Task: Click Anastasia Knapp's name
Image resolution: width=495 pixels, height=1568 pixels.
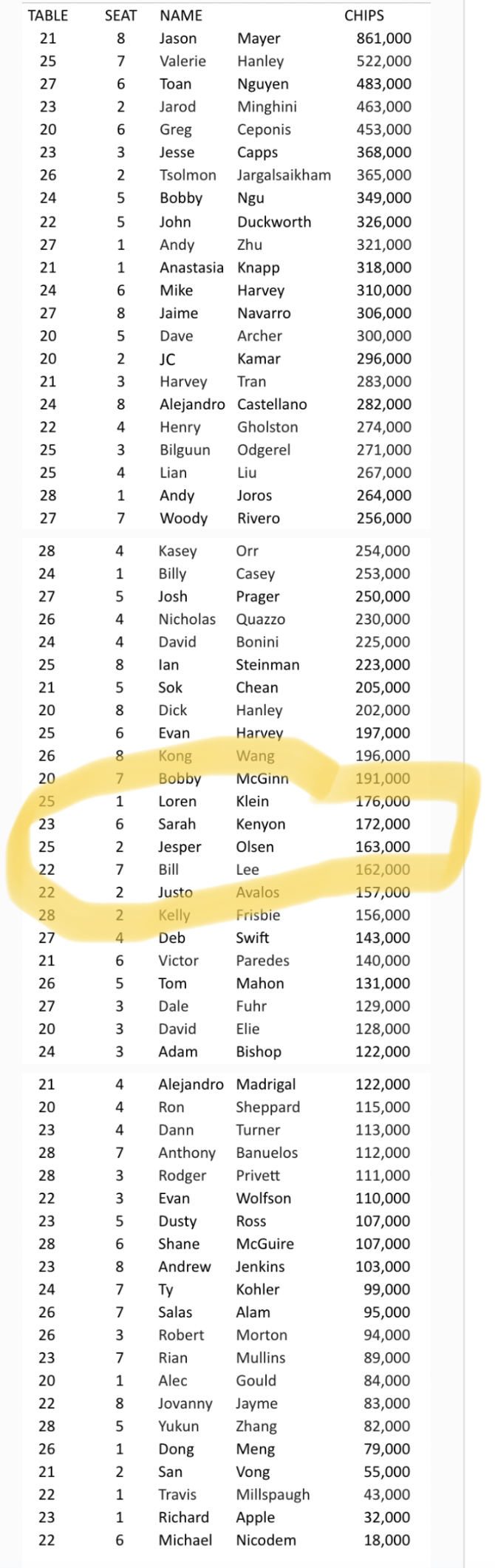Action: point(219,267)
